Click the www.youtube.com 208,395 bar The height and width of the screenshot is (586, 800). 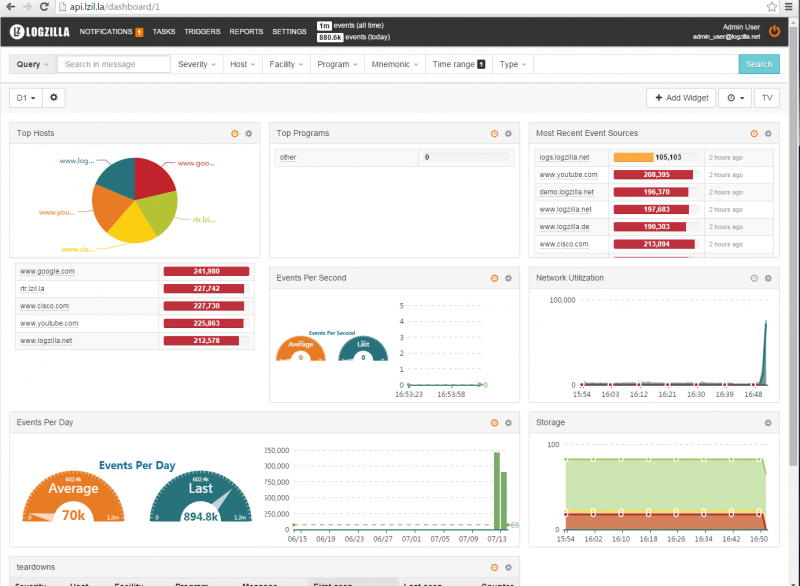click(x=653, y=174)
